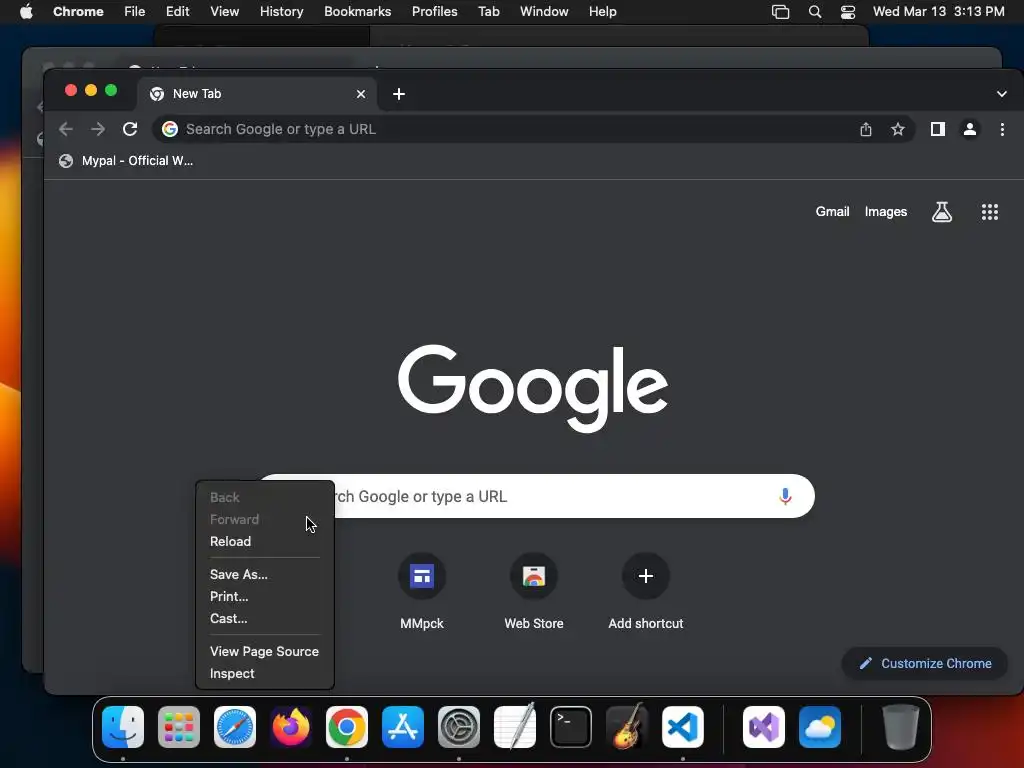Open Launchpad from the Dock
Image resolution: width=1024 pixels, height=768 pixels.
click(179, 727)
